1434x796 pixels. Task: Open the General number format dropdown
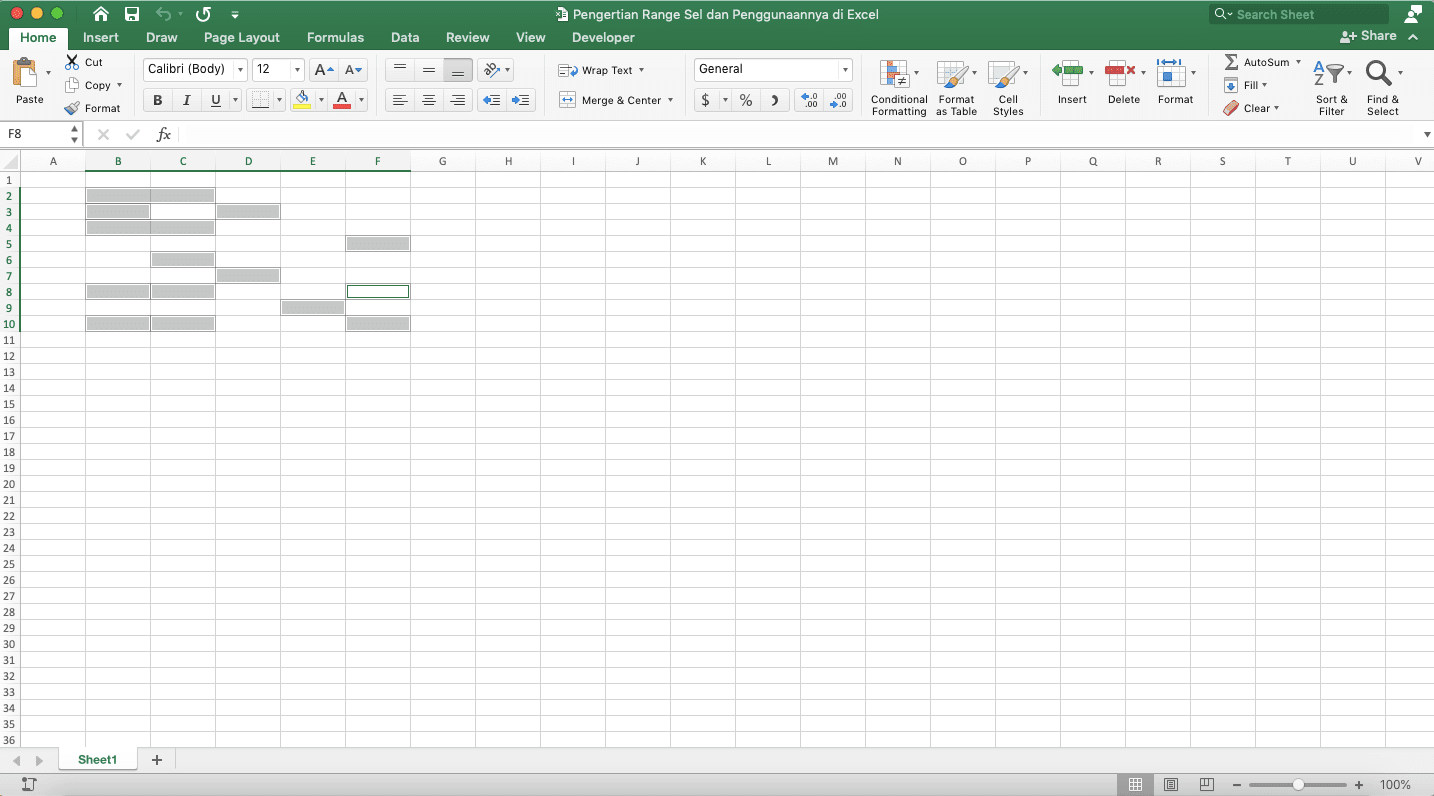[x=845, y=70]
